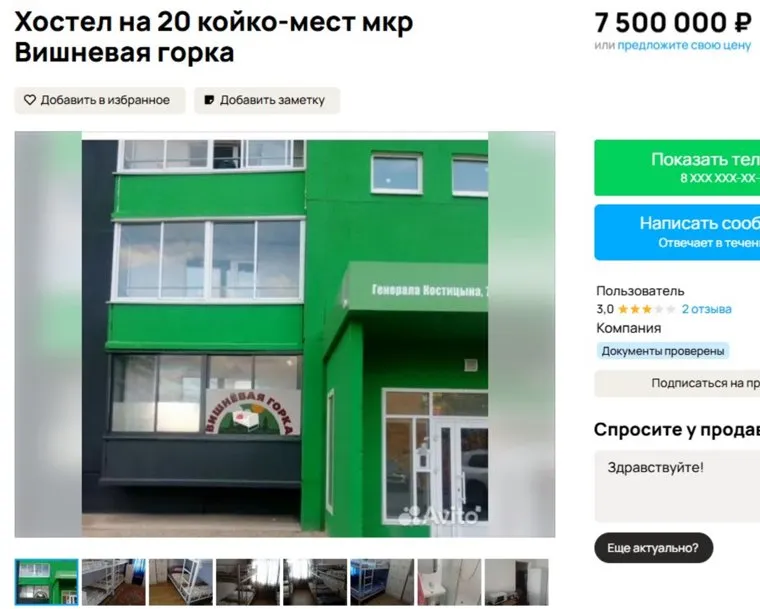The height and width of the screenshot is (609, 760).
Task: Open the Добавить заметку button
Action: click(267, 100)
